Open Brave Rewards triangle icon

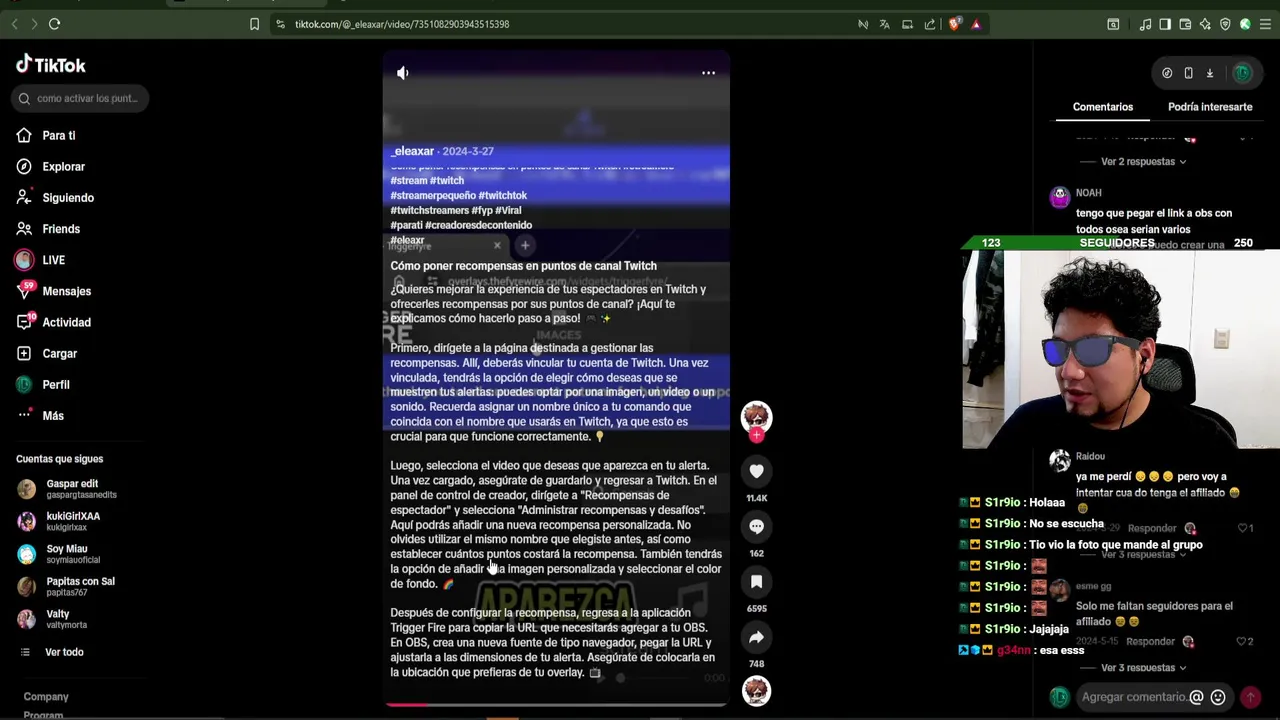976,24
